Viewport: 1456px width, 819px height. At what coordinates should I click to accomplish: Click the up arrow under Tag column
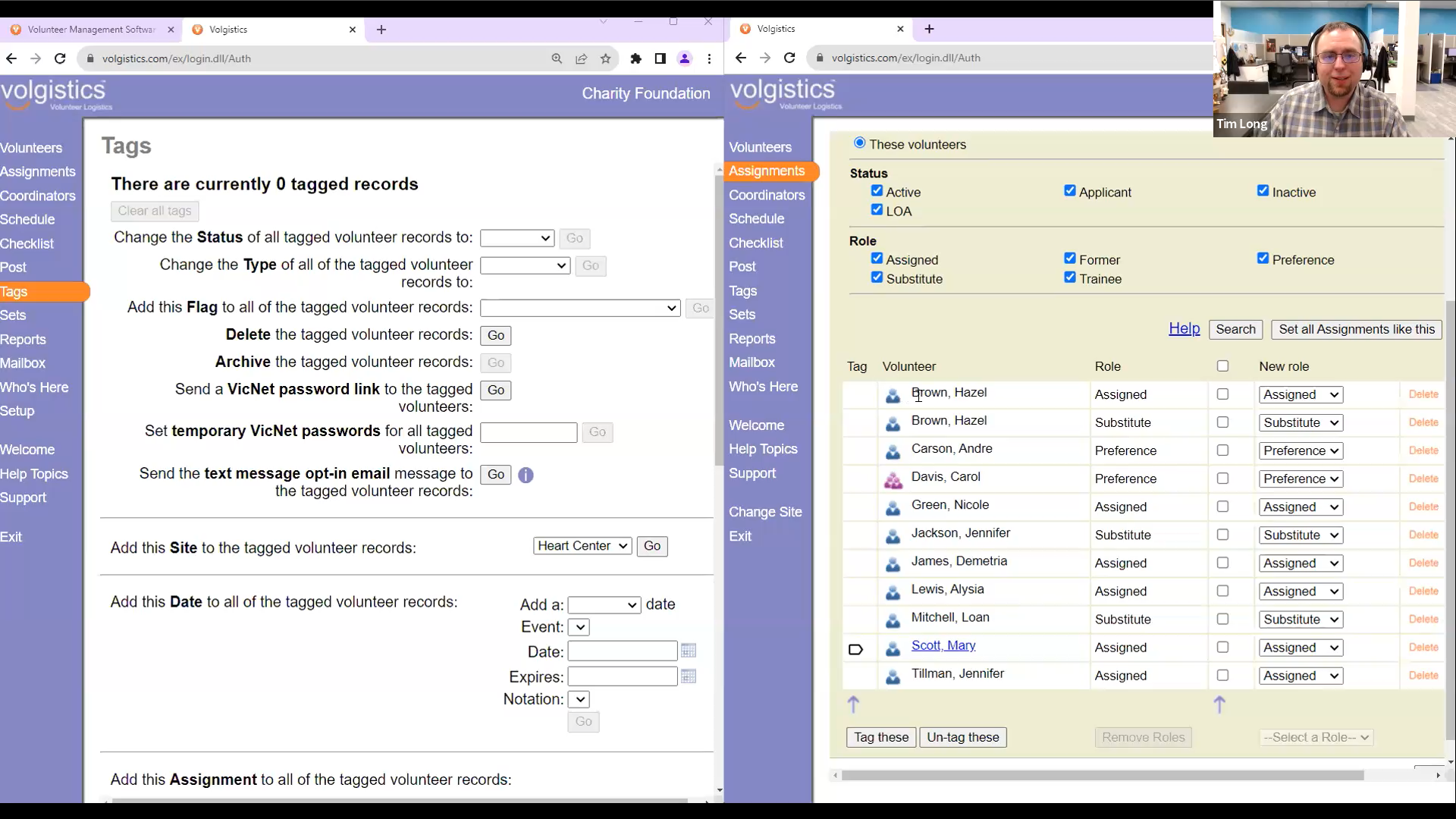853,704
